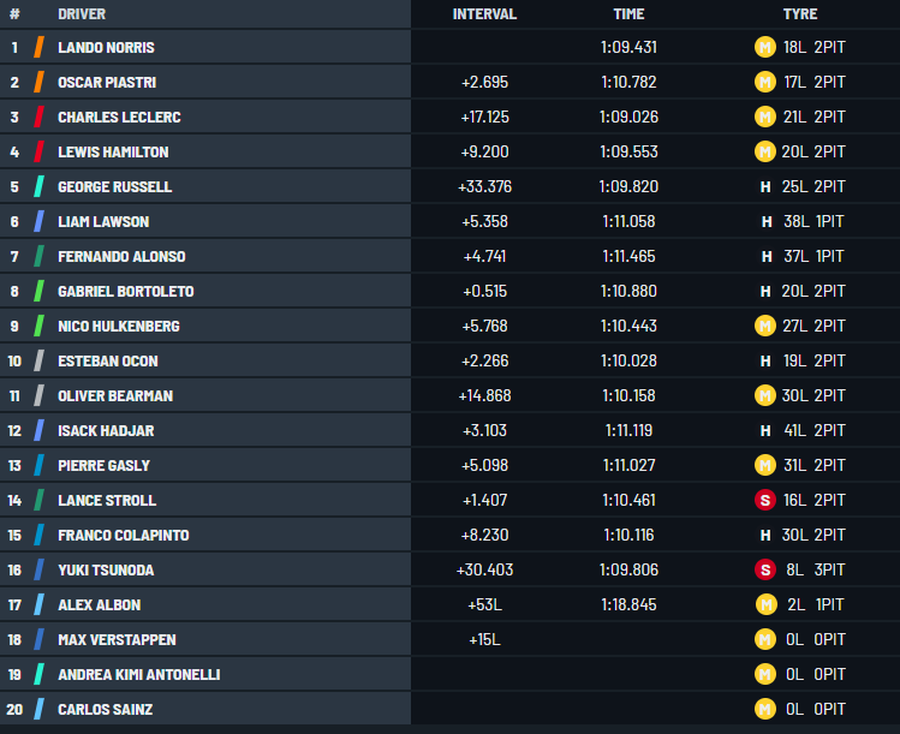Screen dimensions: 900x734
Task: Open Andrea Kimi Antonelli driver entry
Action: coord(138,674)
